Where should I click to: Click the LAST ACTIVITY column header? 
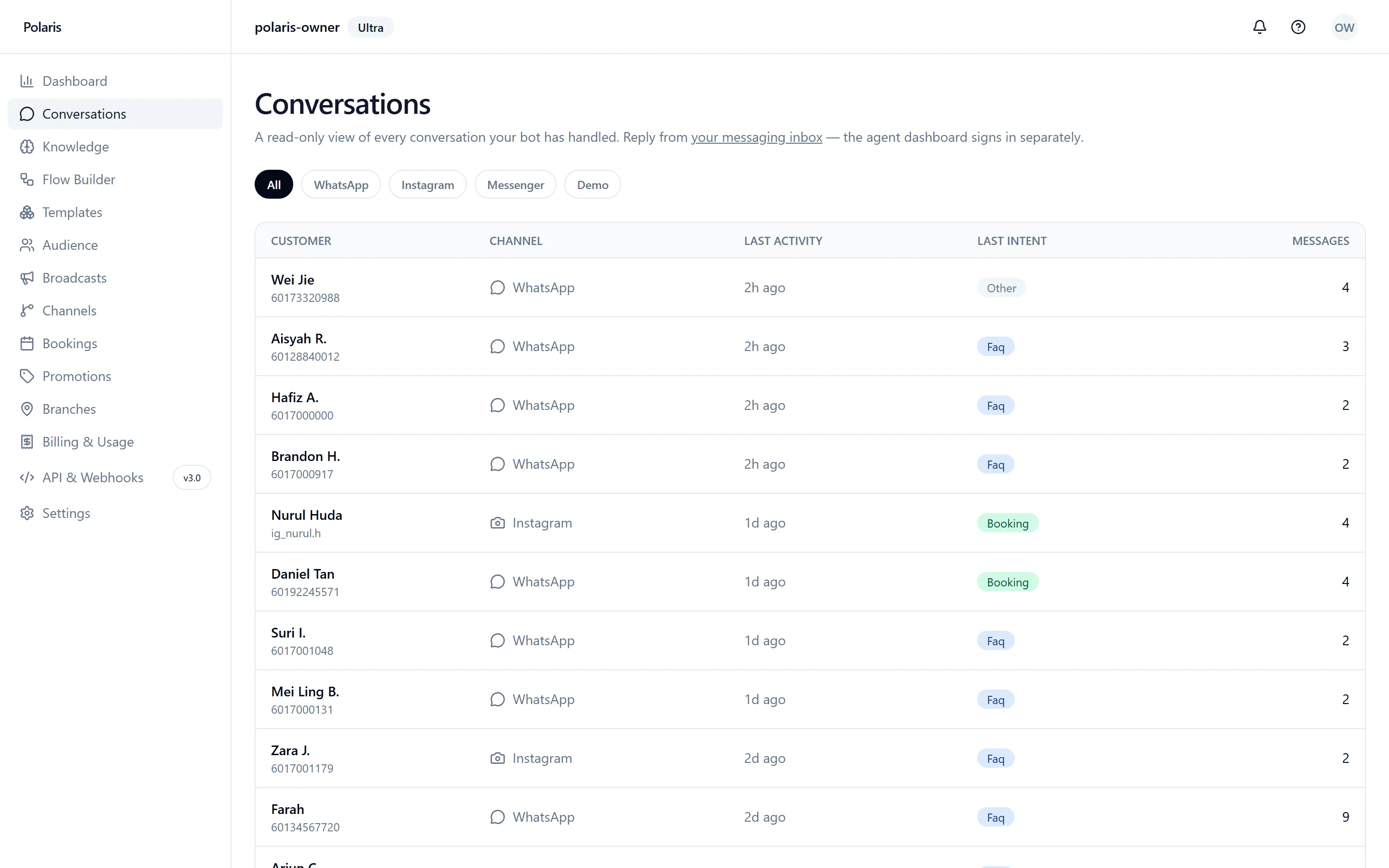[783, 241]
